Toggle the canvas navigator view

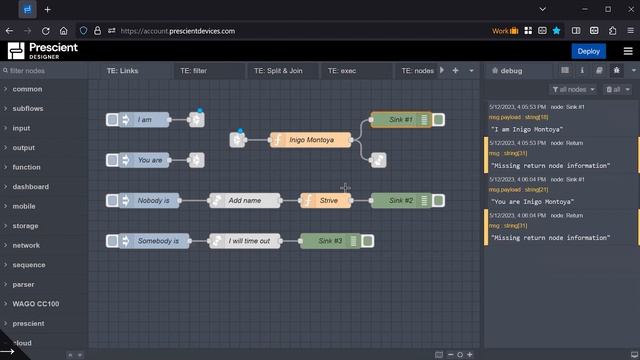point(439,355)
